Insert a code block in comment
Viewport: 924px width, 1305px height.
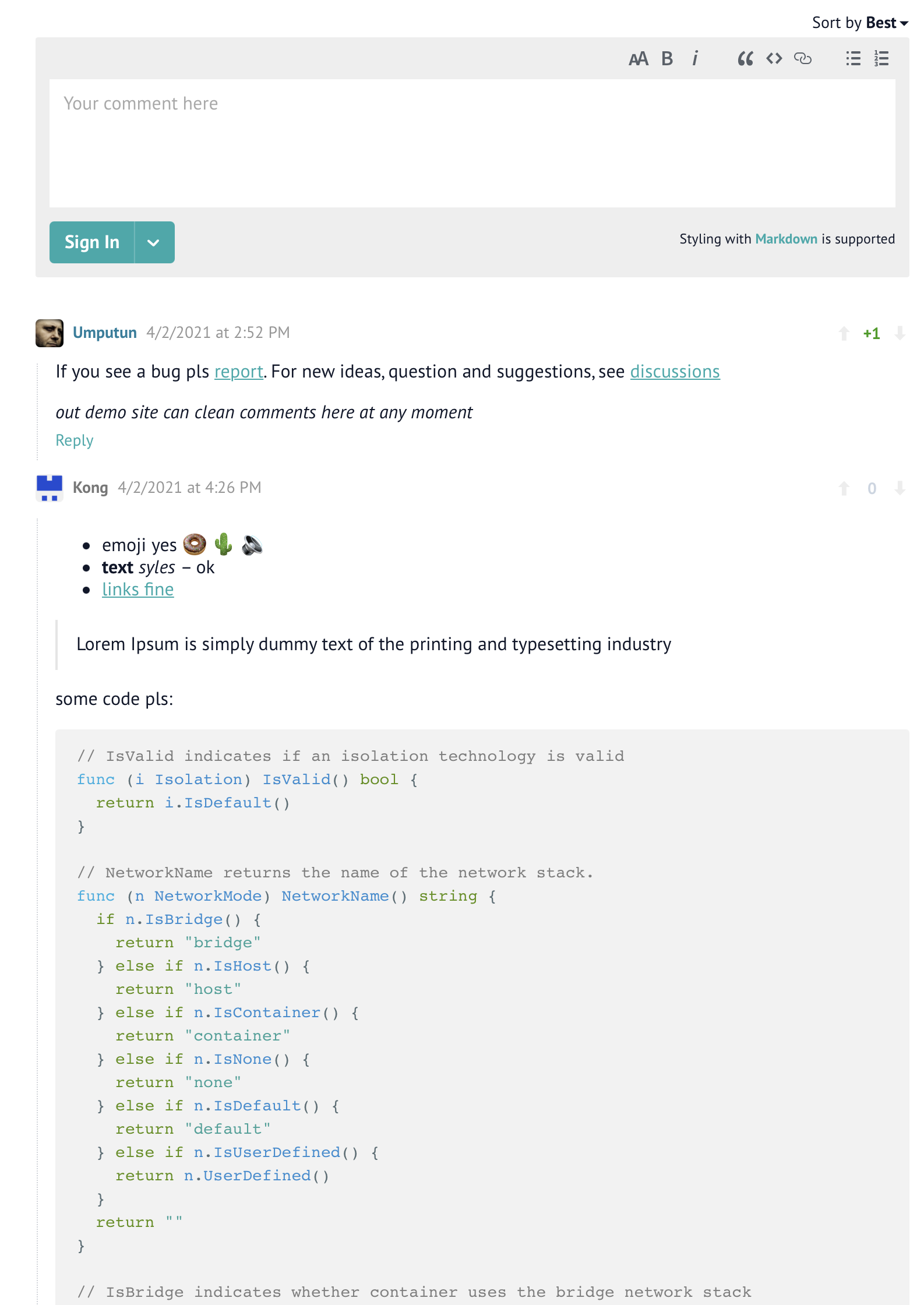(x=774, y=59)
